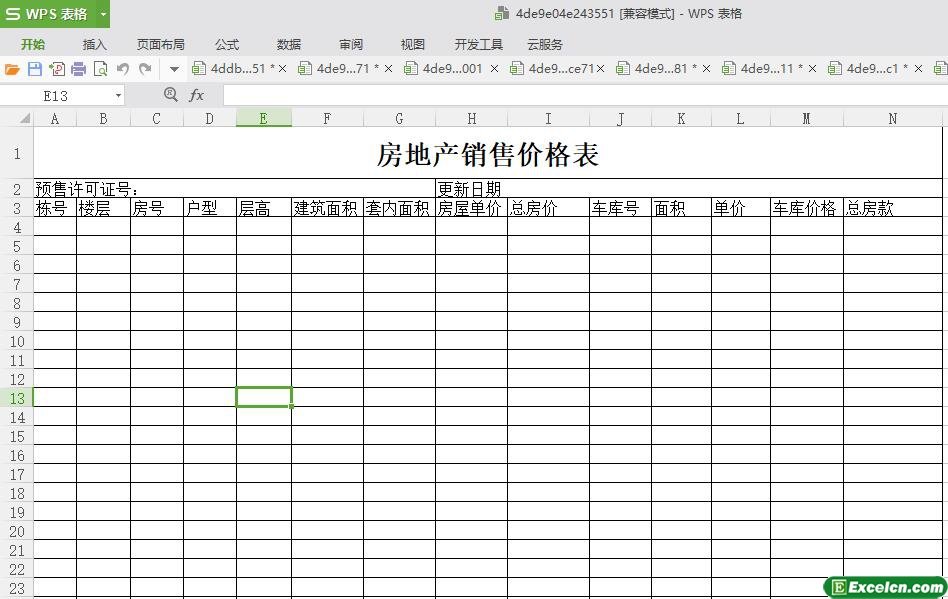948x599 pixels.
Task: Close the 4de9...001 document tab
Action: click(495, 69)
